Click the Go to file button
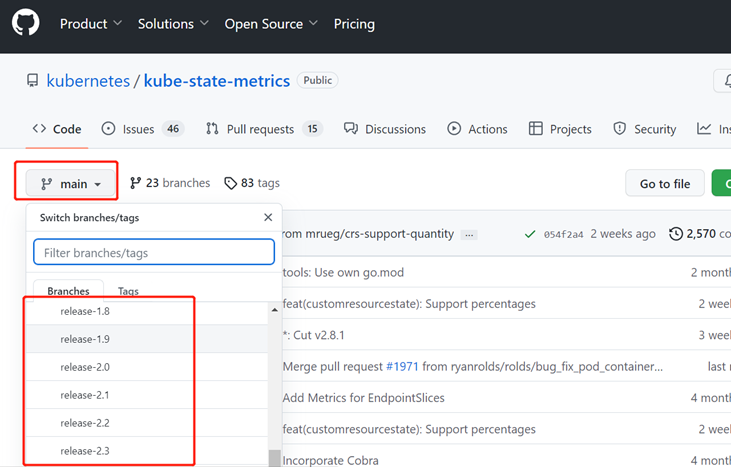 coord(665,184)
